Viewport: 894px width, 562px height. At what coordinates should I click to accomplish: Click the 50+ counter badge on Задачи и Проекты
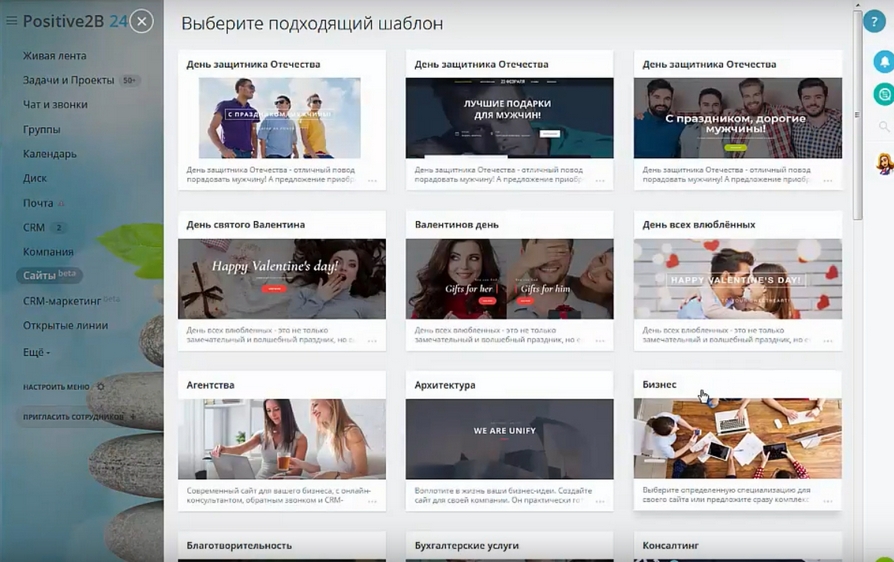[x=129, y=80]
